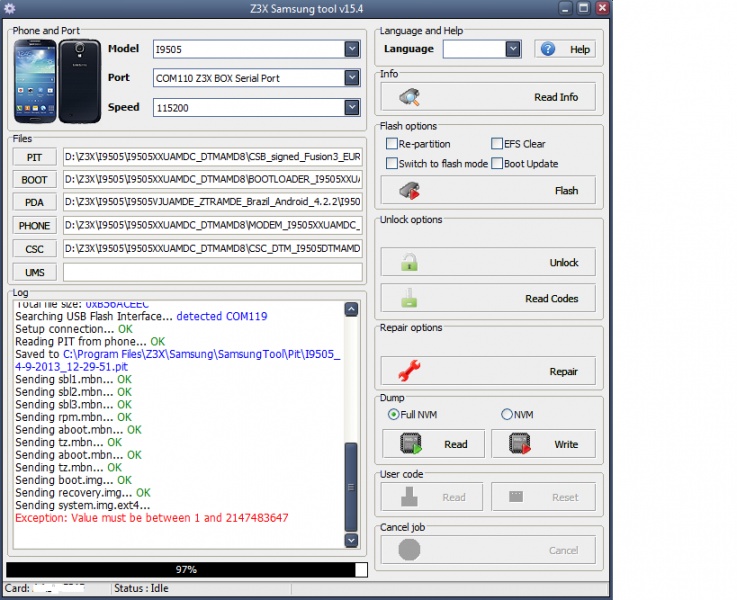The height and width of the screenshot is (600, 737).
Task: Click the empty UMS path field
Action: point(212,272)
